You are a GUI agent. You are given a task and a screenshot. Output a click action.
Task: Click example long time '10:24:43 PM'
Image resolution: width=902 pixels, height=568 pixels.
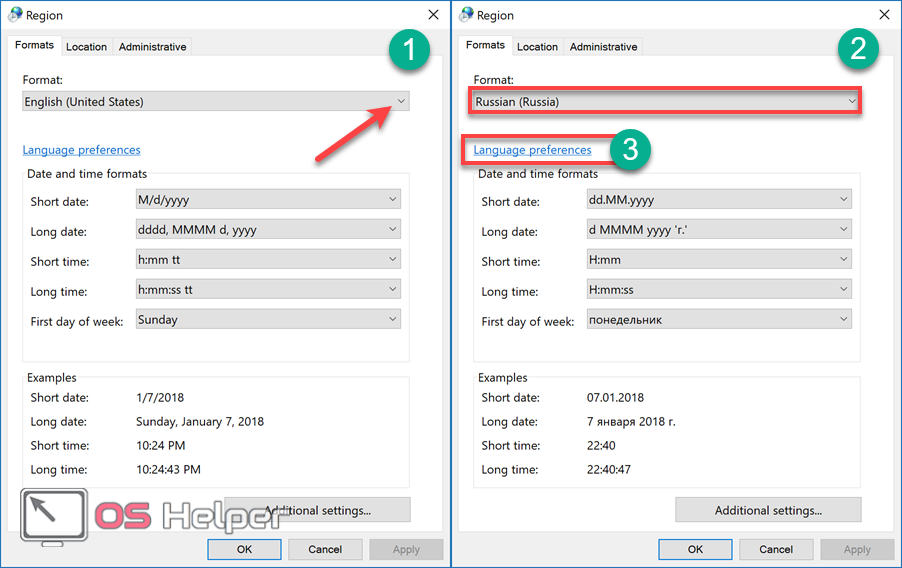click(168, 469)
